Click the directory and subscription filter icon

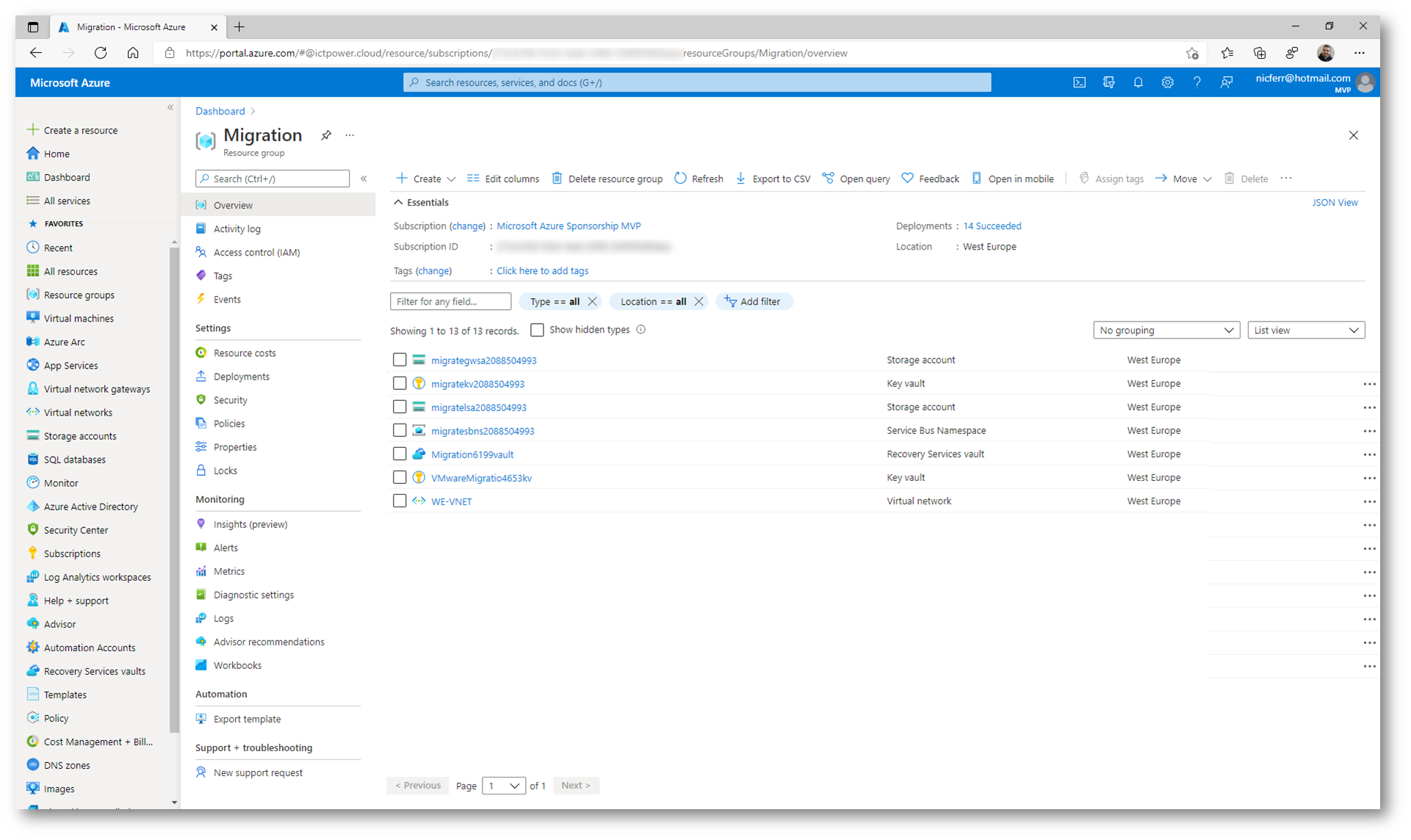tap(1108, 82)
